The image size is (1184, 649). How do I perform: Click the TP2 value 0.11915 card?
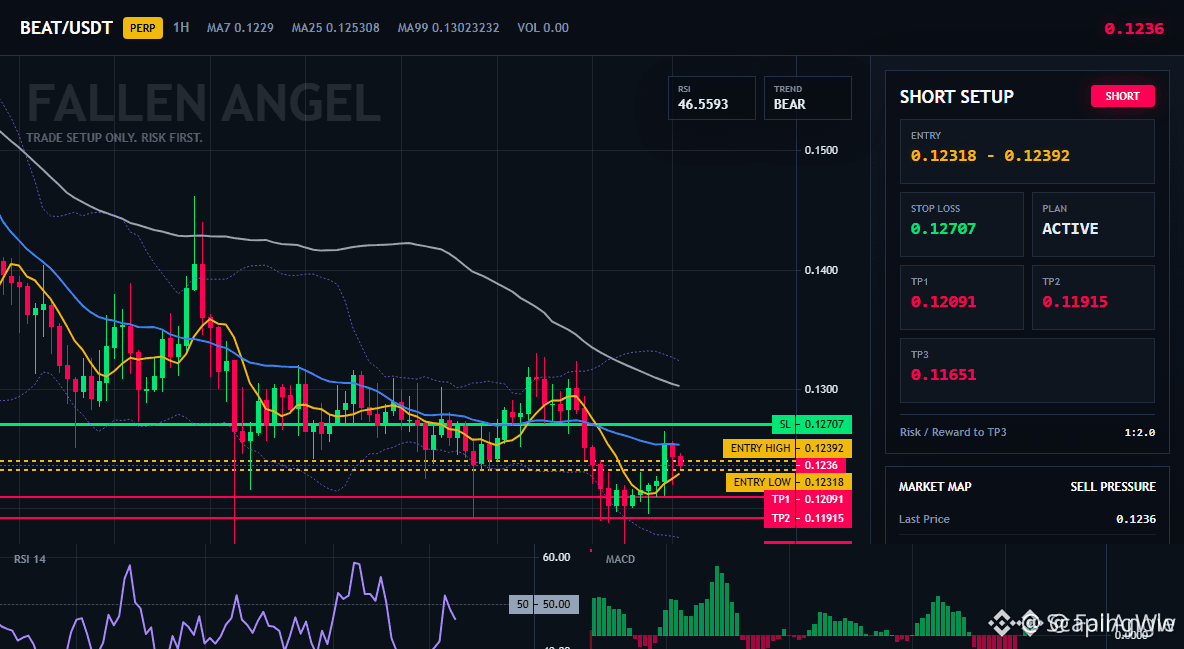coord(1093,297)
